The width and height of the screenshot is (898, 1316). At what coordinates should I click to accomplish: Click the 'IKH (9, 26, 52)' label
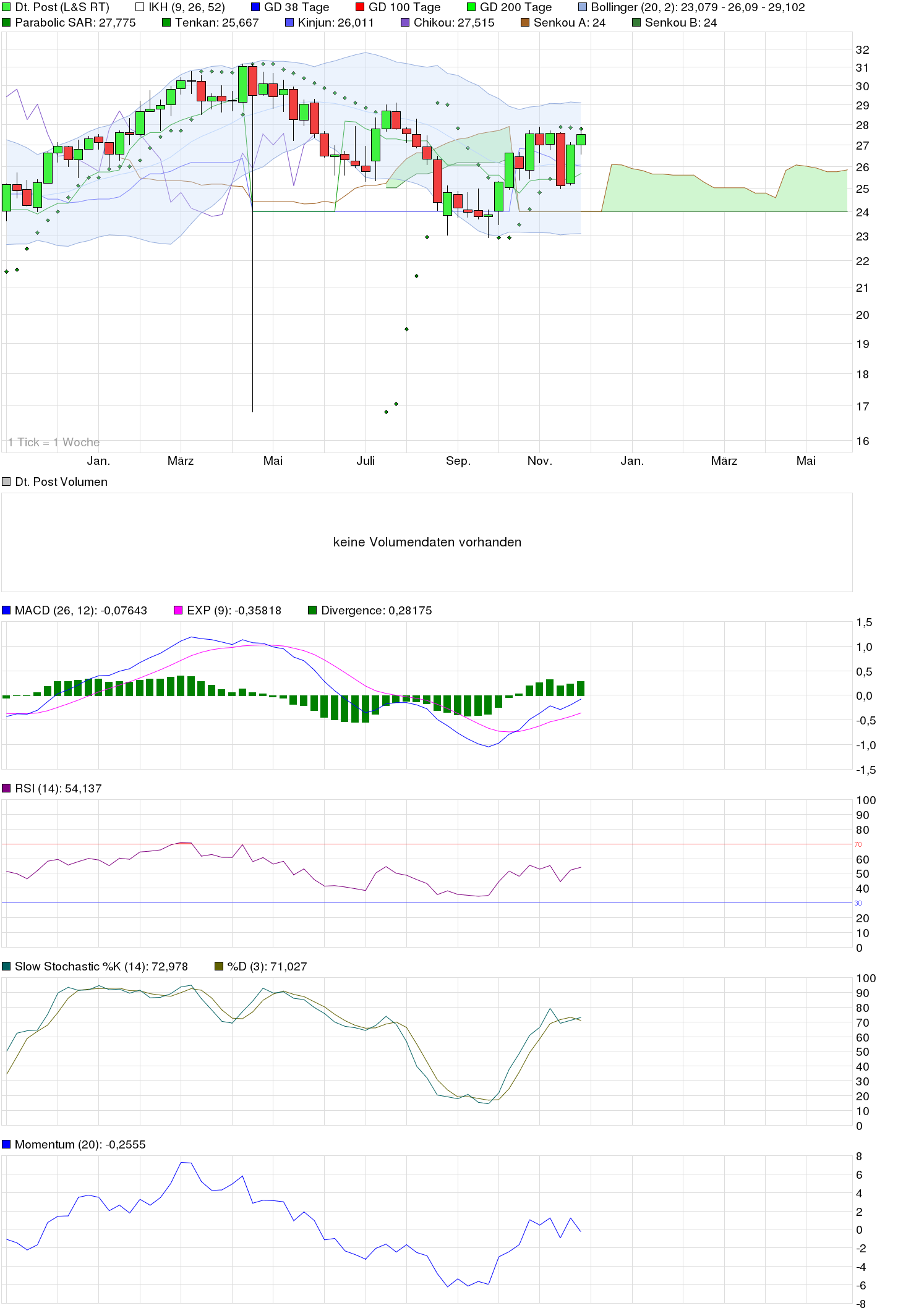(187, 7)
